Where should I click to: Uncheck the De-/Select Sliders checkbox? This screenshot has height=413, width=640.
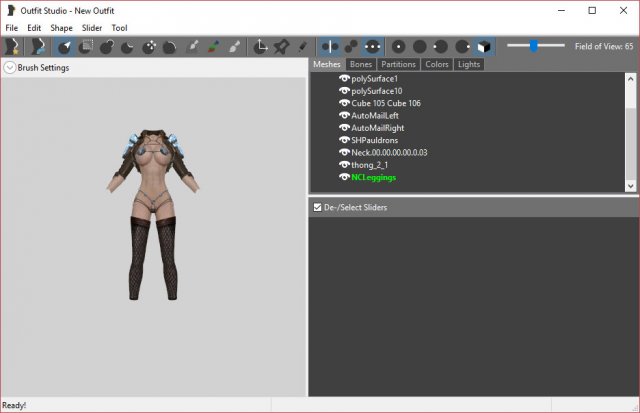pos(318,207)
